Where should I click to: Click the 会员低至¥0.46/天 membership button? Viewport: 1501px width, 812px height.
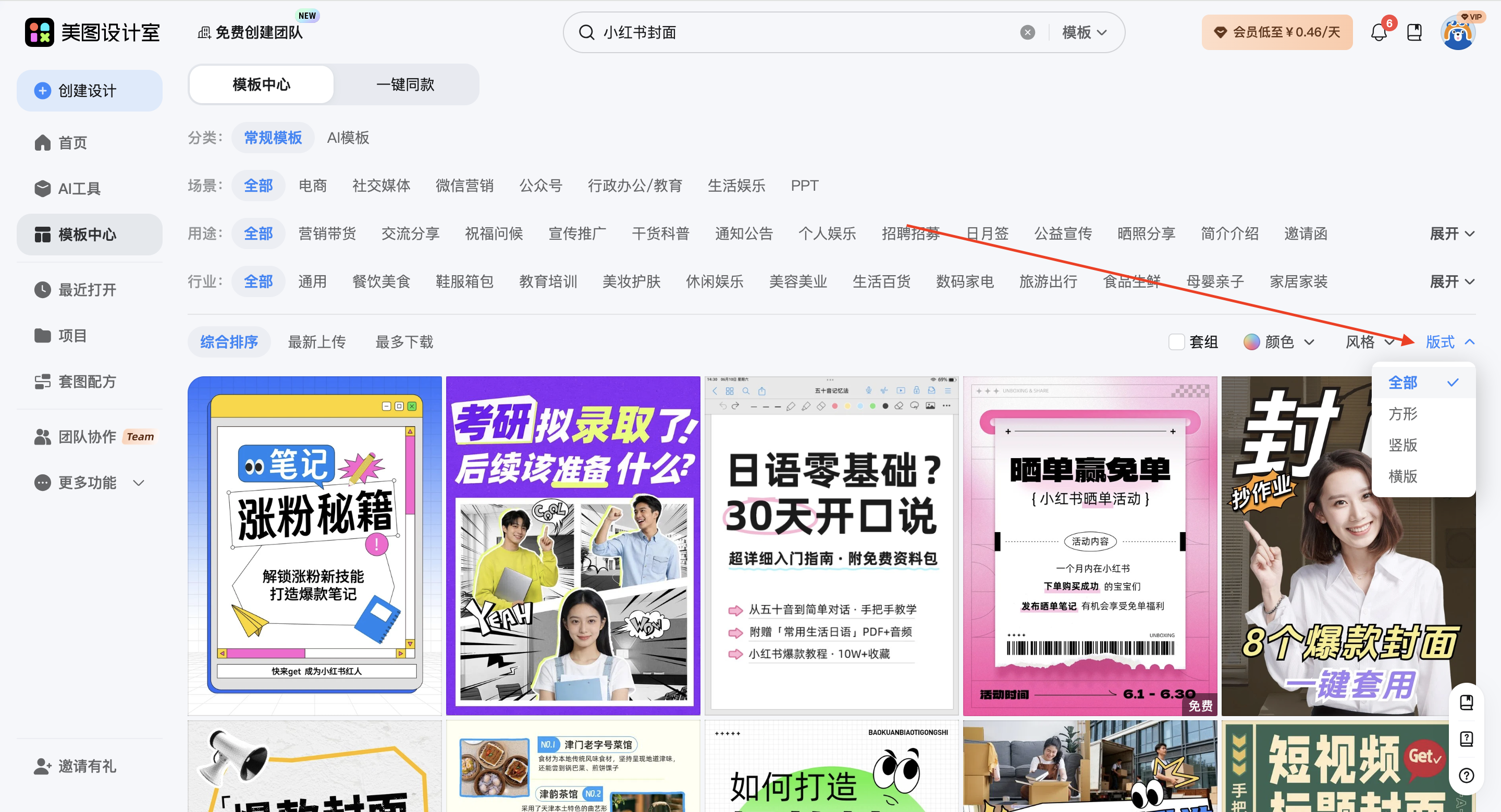1277,32
